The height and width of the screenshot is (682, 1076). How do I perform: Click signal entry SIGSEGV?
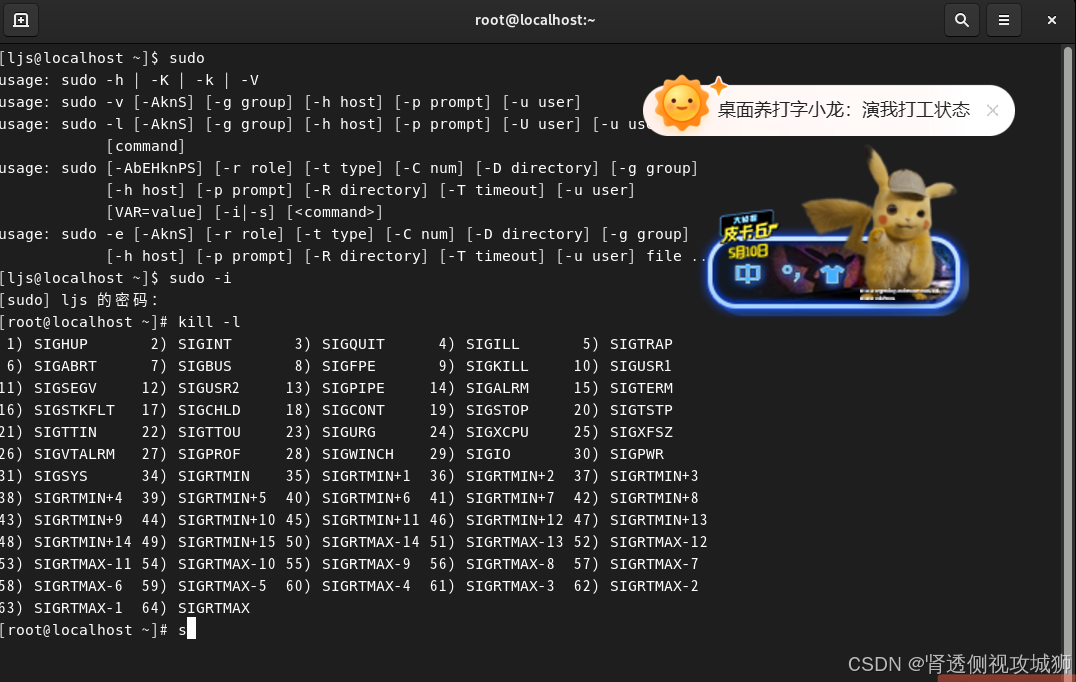65,388
